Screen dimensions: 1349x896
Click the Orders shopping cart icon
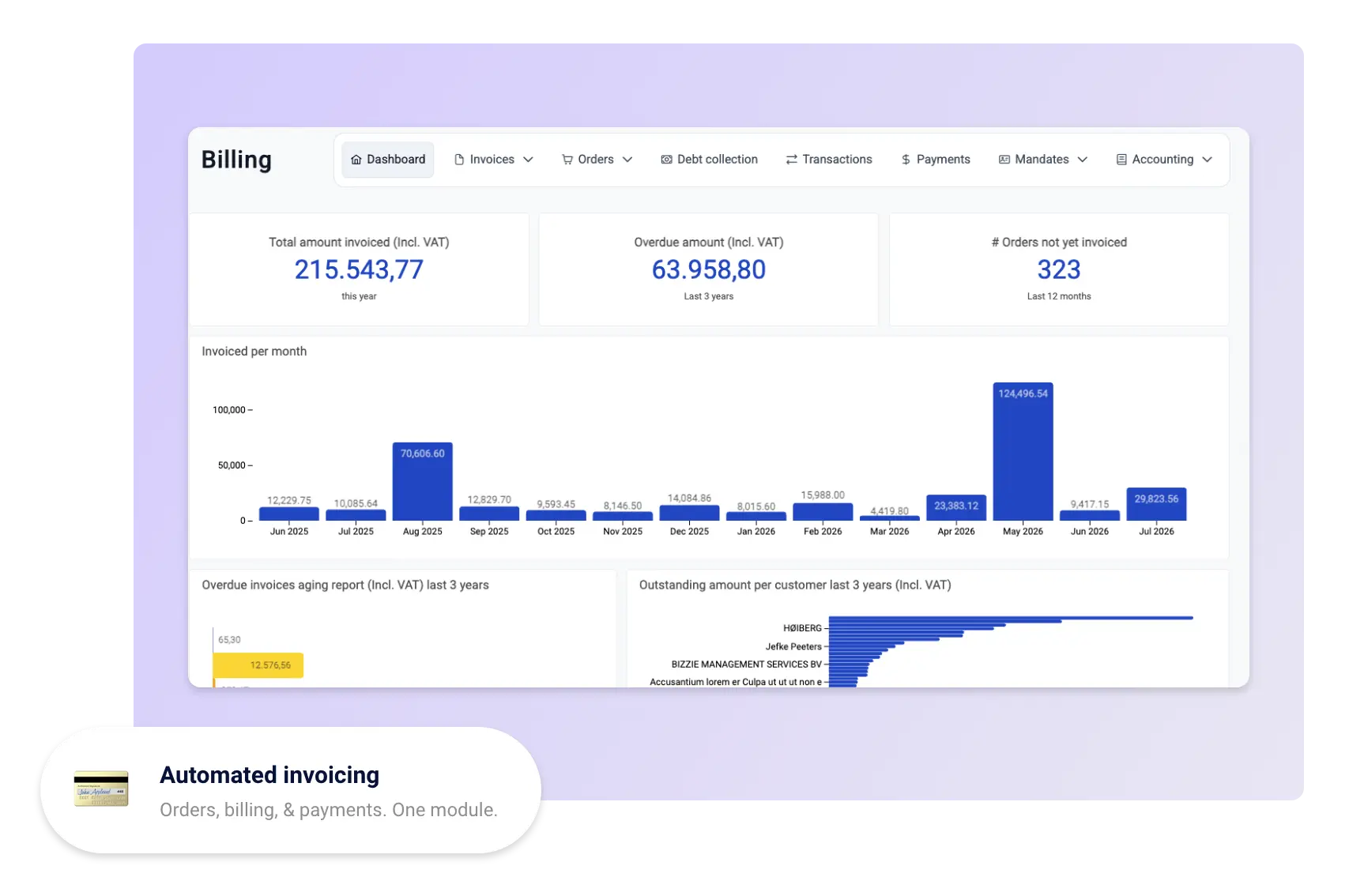point(567,160)
